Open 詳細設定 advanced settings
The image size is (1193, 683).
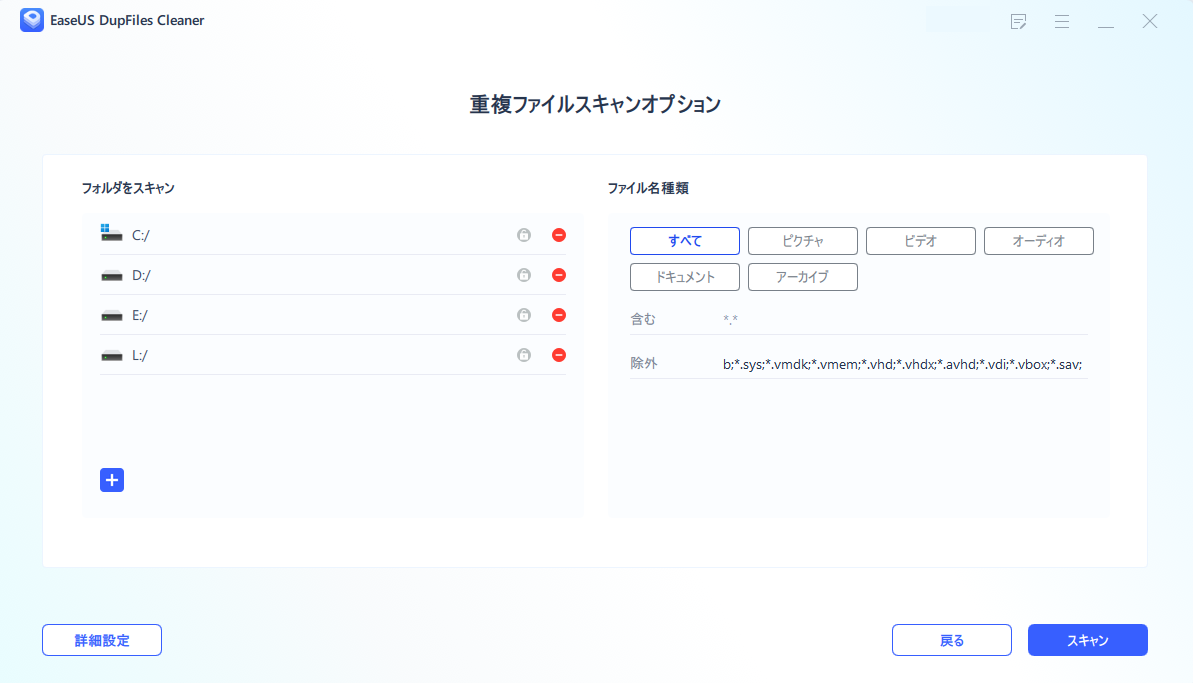point(101,640)
